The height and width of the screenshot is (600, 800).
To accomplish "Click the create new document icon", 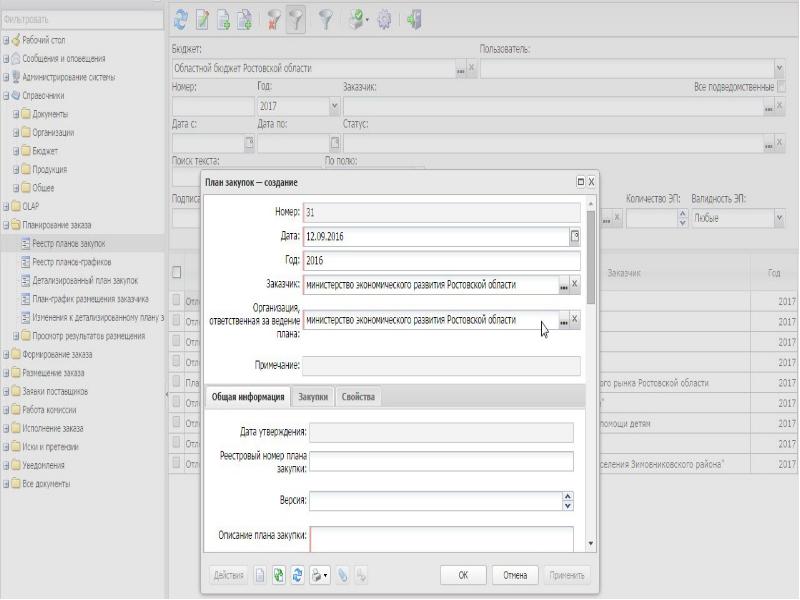I will point(223,20).
